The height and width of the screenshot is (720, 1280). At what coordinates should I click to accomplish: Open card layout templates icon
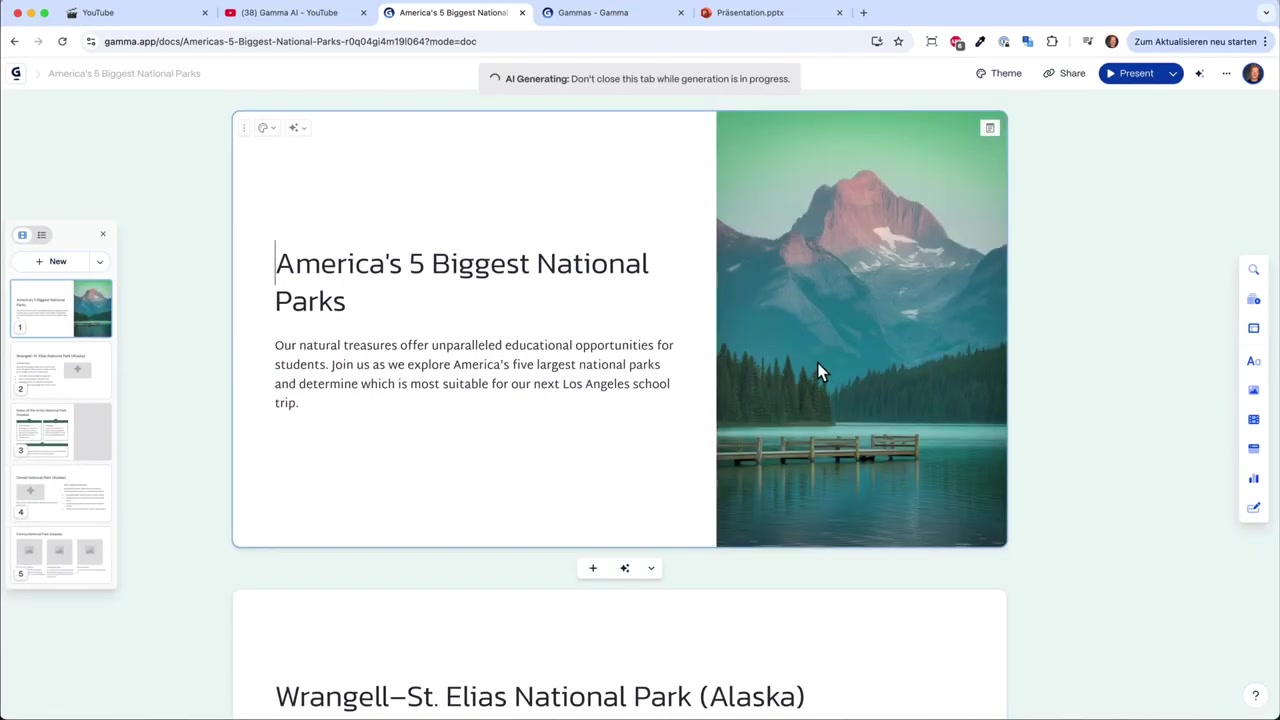pyautogui.click(x=1253, y=328)
